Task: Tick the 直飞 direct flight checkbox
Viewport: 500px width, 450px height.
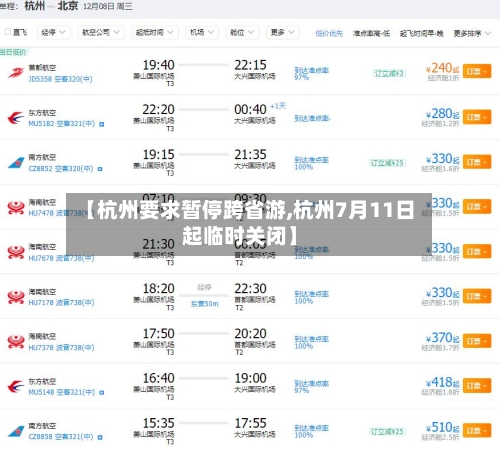Action: [7, 32]
